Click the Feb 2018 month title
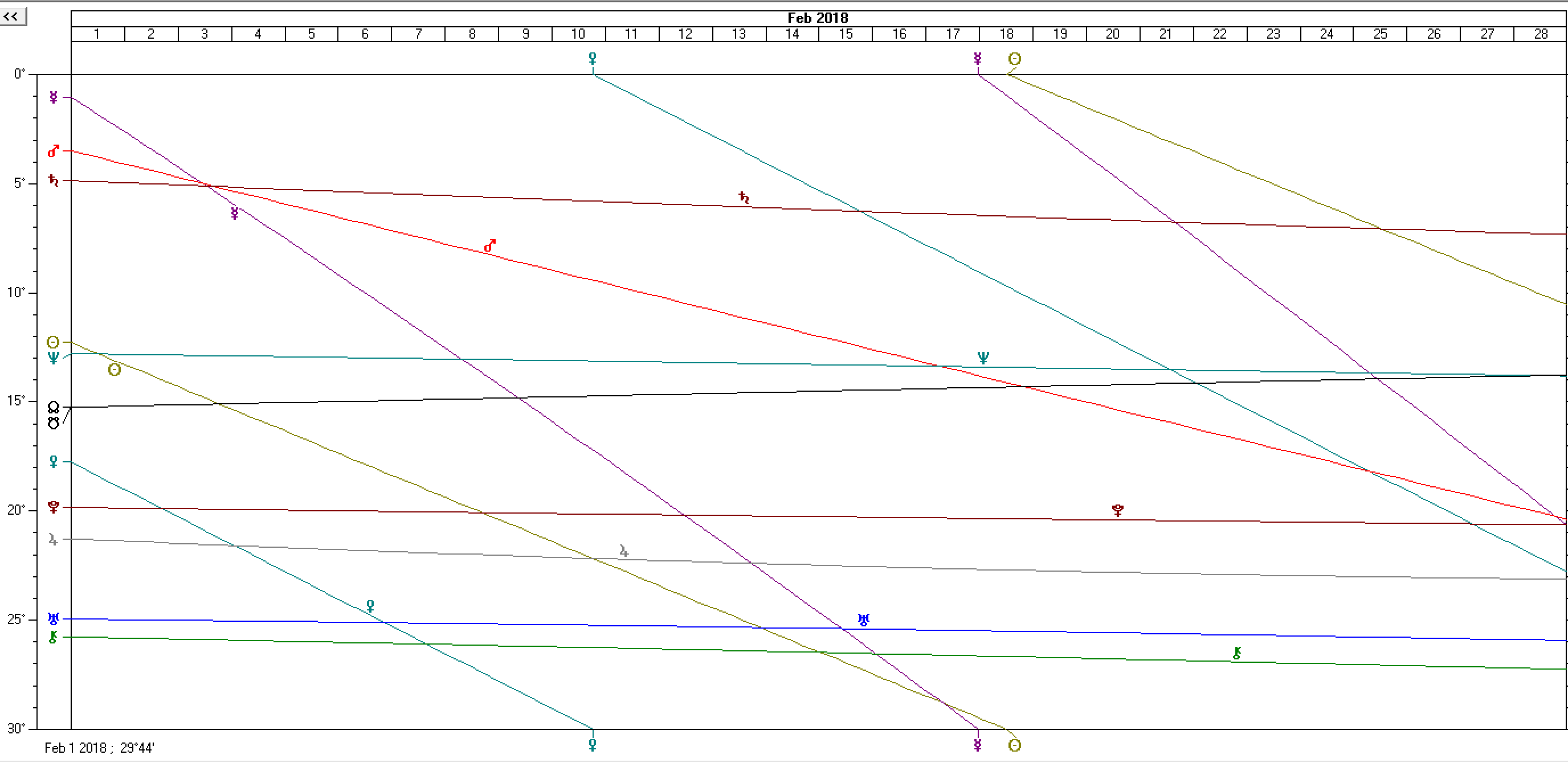The image size is (1568, 763). pyautogui.click(x=818, y=18)
